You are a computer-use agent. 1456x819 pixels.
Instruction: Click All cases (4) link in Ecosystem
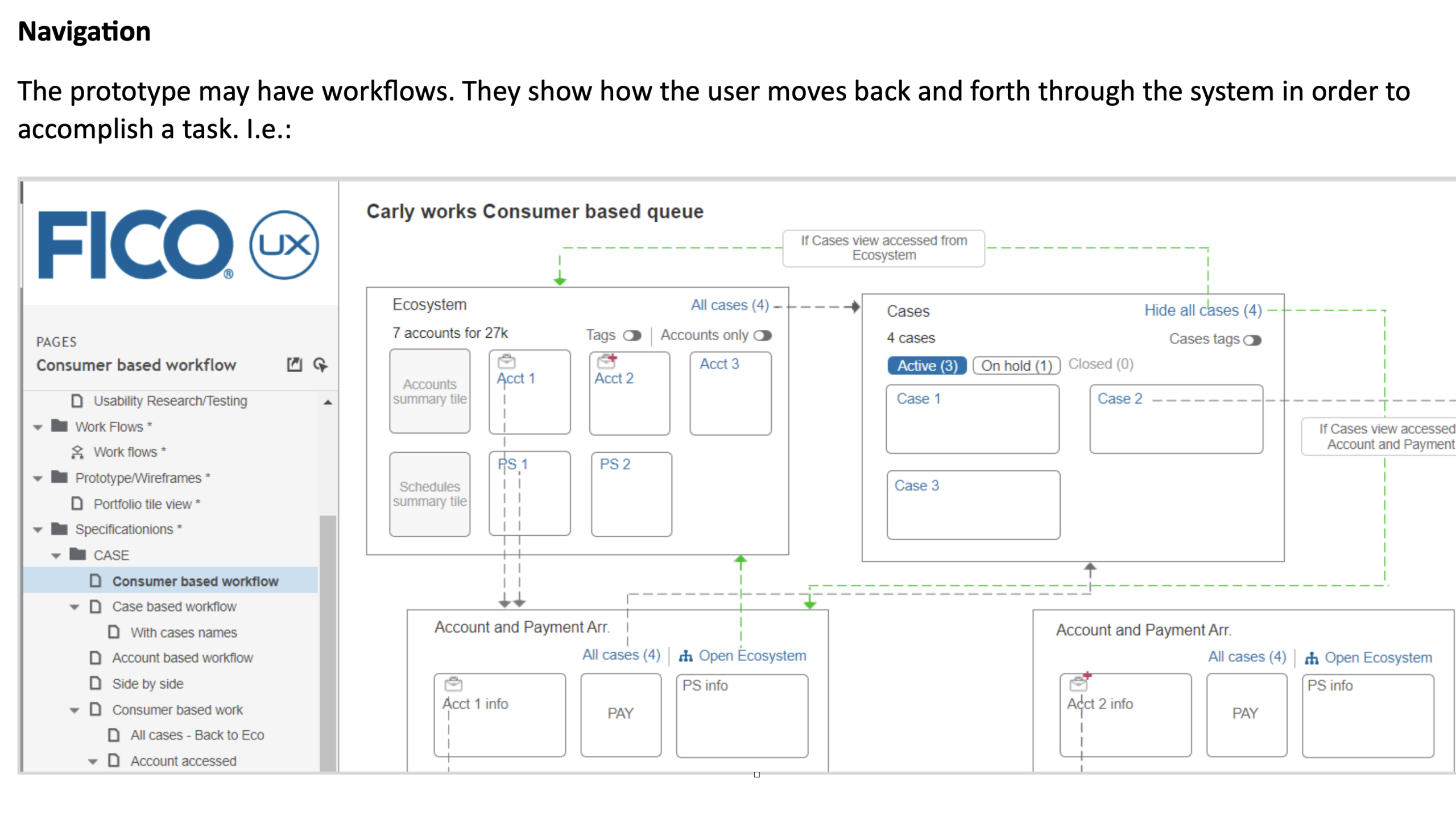tap(729, 305)
